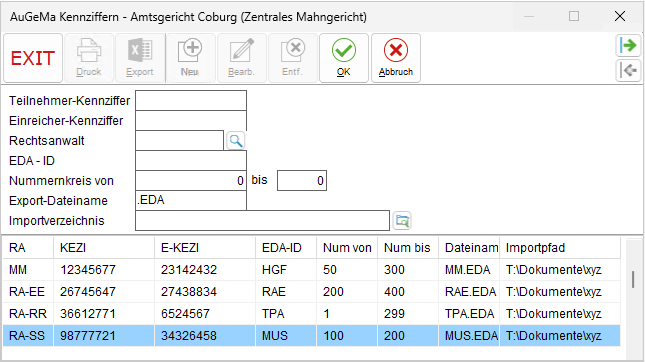Click the file name TPA.EDA

pos(469,314)
